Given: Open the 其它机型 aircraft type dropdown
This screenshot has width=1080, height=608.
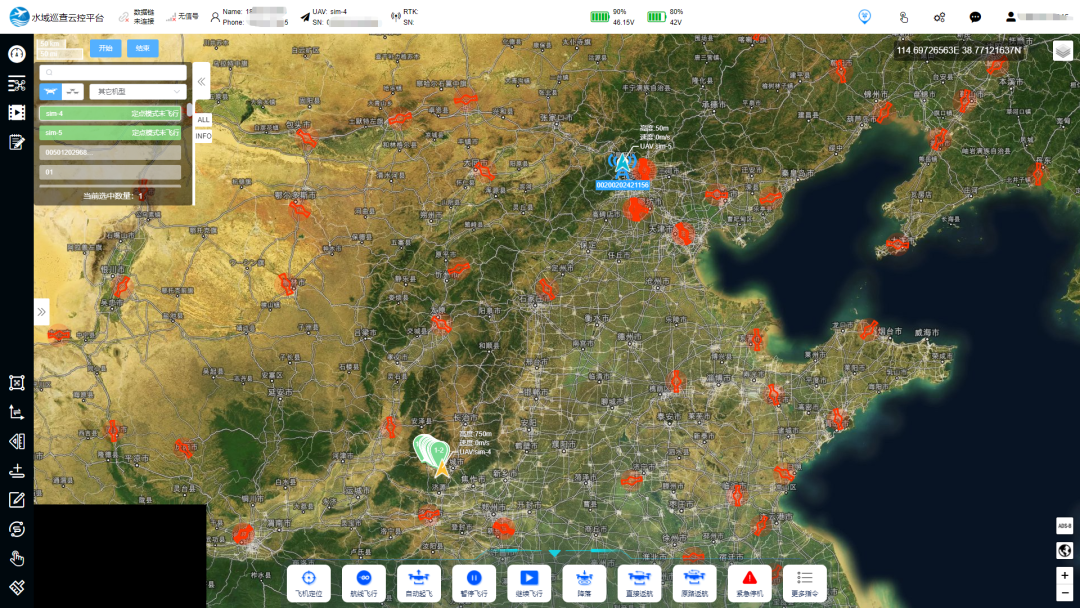Looking at the screenshot, I should coord(135,91).
